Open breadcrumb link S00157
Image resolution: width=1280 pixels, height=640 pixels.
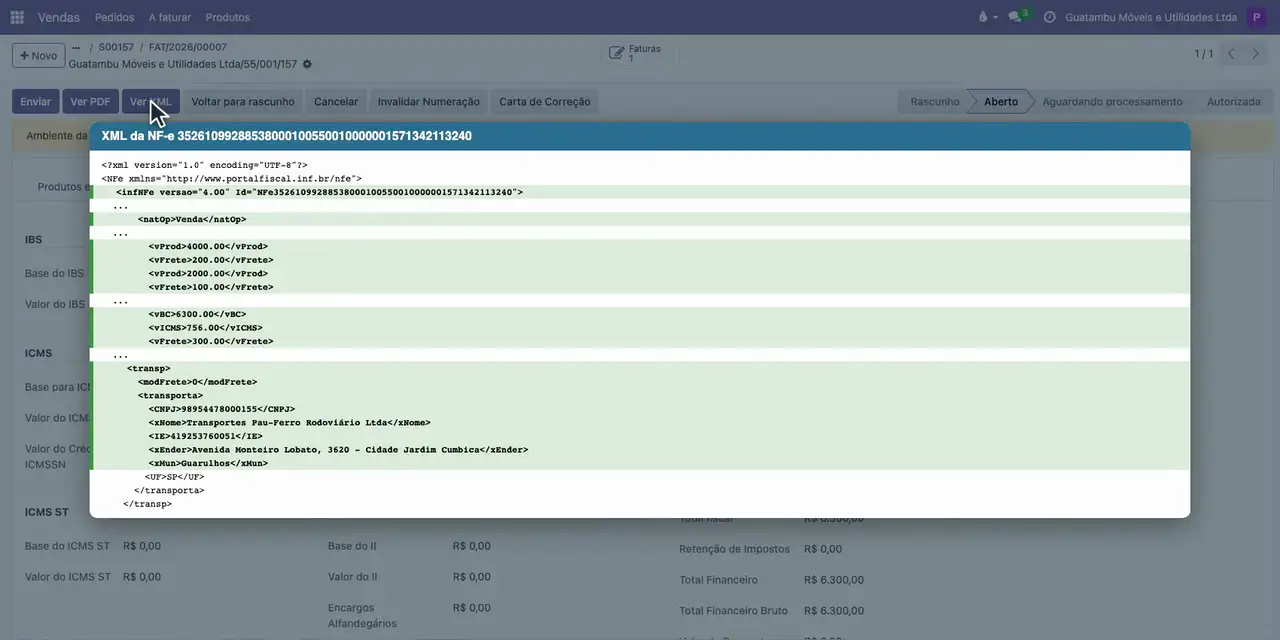pos(116,47)
